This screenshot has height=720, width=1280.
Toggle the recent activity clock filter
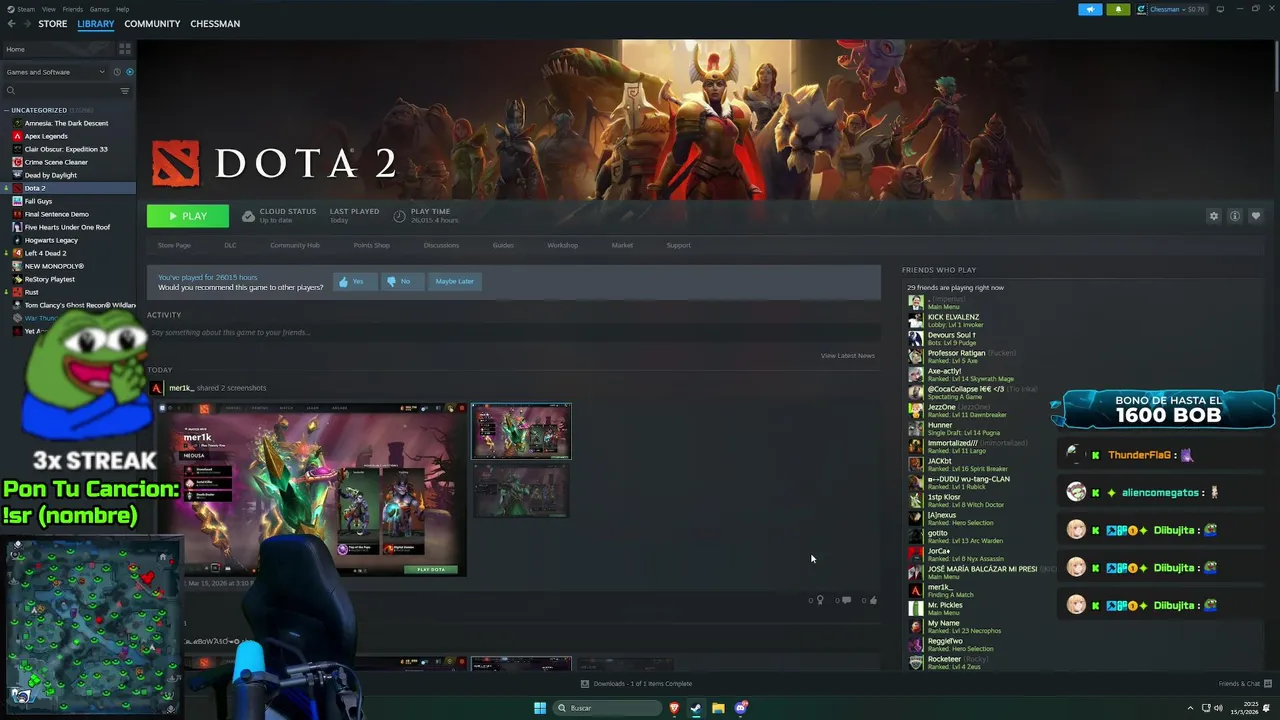(x=117, y=72)
